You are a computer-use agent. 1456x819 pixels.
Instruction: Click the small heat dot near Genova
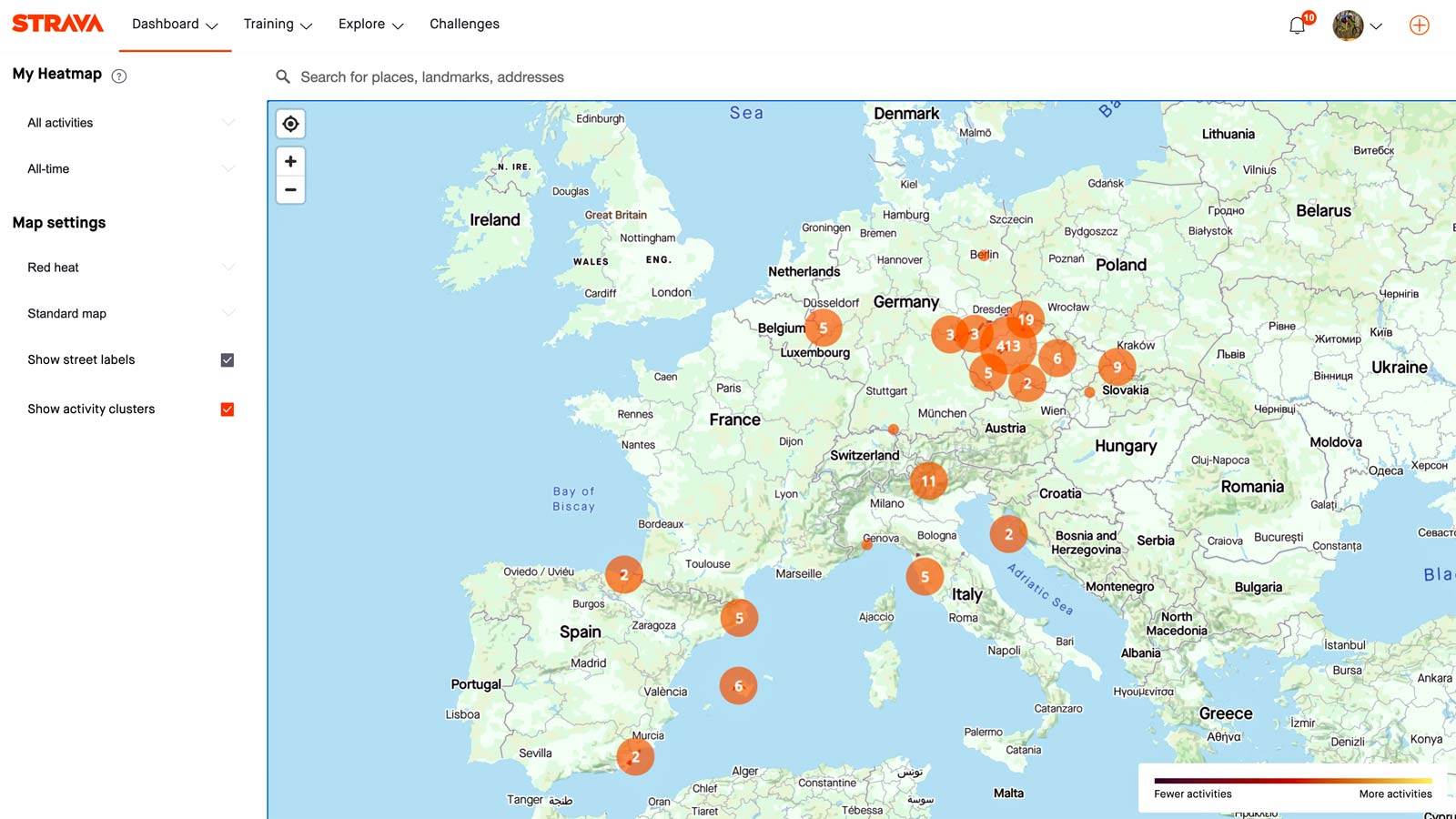point(867,544)
